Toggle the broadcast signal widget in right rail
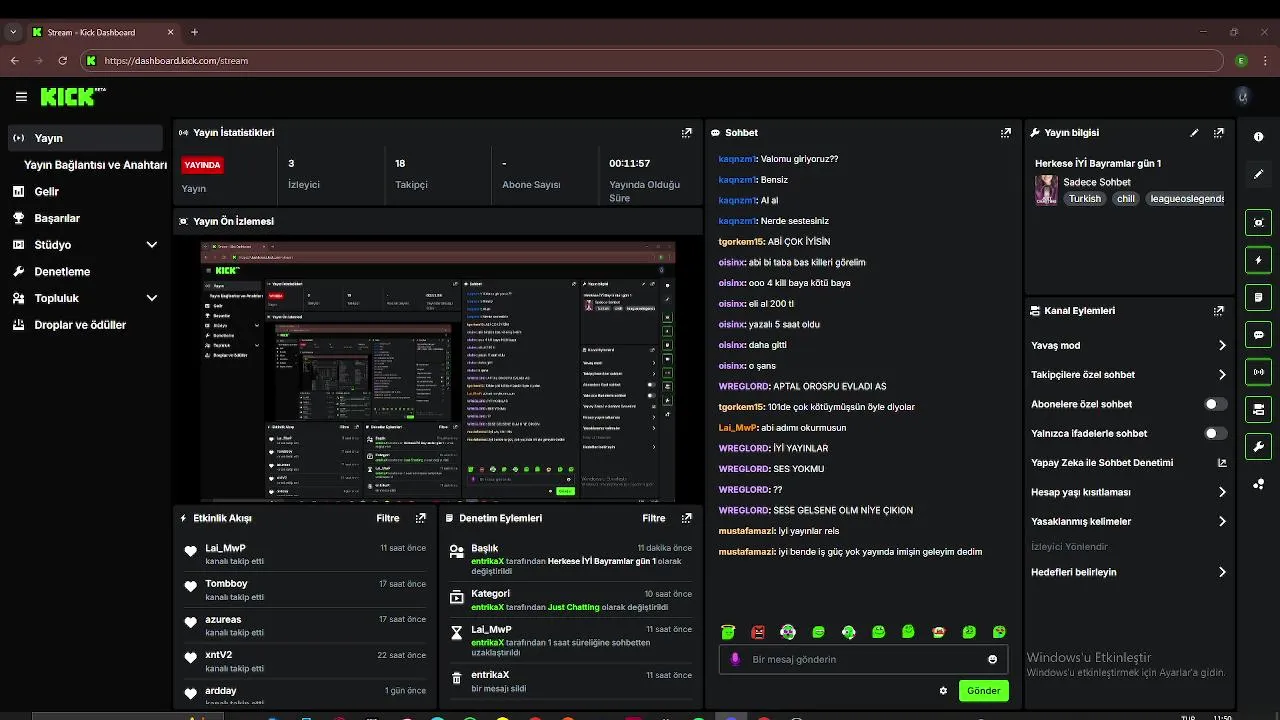 (1258, 372)
